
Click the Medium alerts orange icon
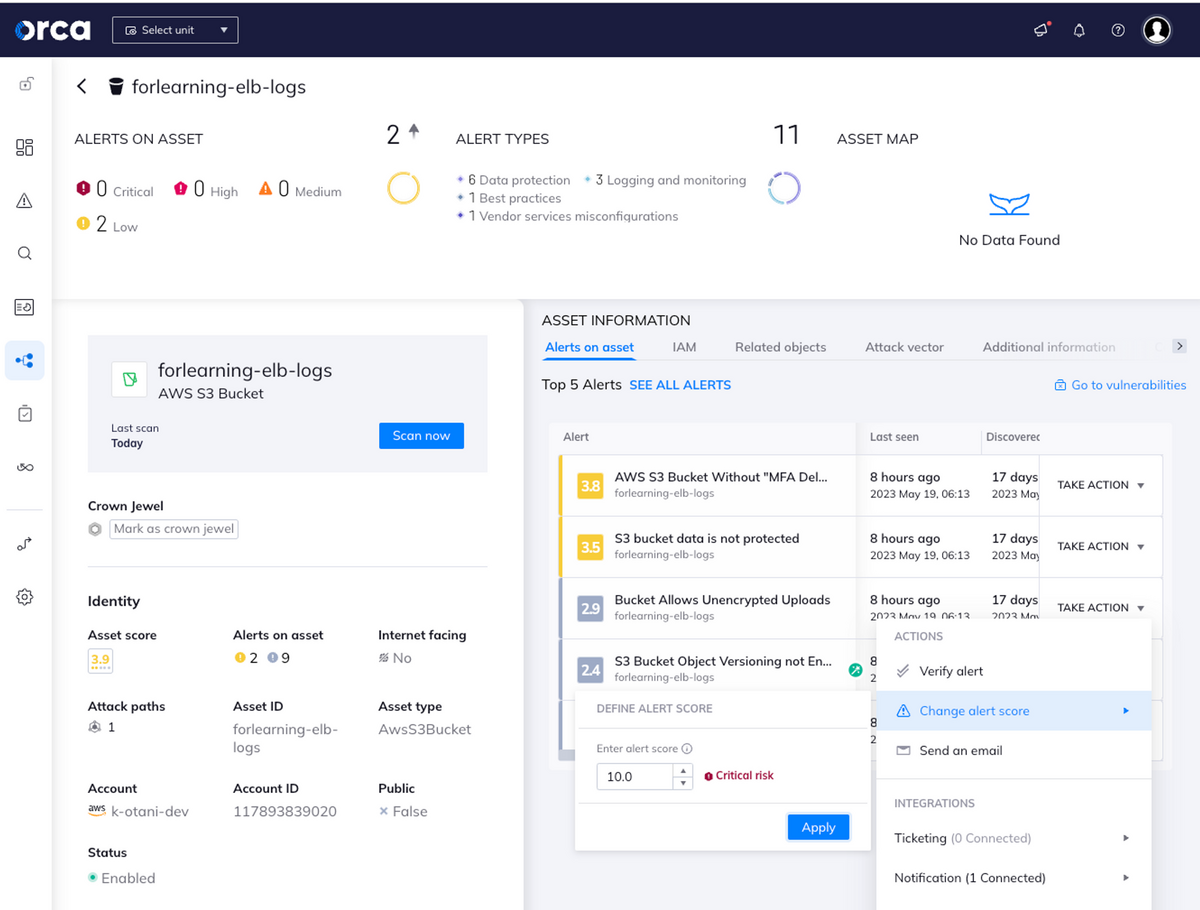pyautogui.click(x=266, y=188)
